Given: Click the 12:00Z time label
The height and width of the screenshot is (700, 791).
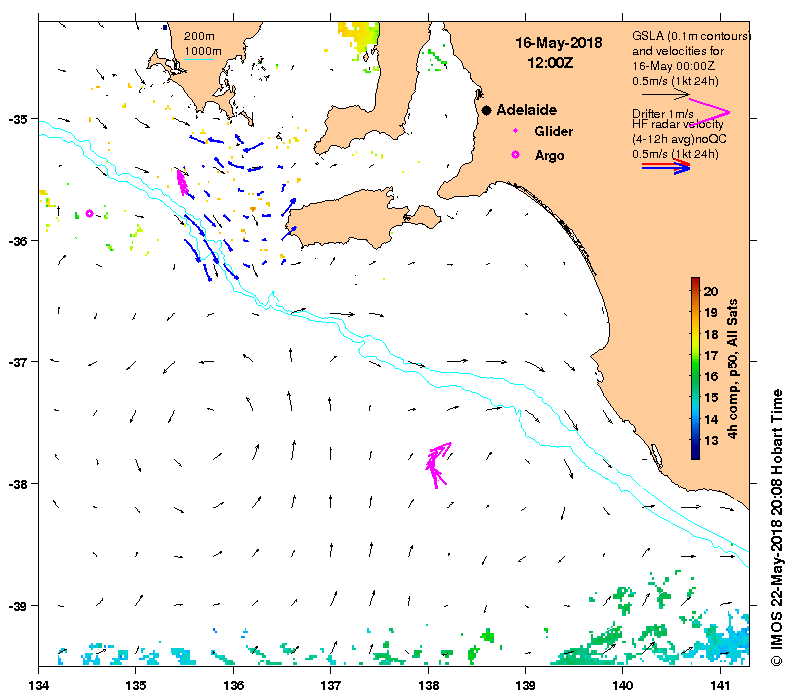Looking at the screenshot, I should click(550, 63).
